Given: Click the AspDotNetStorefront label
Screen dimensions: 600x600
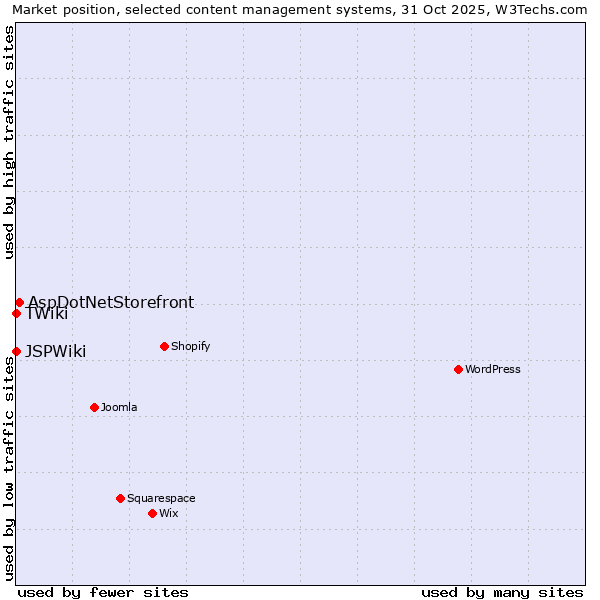Looking at the screenshot, I should [x=111, y=302].
